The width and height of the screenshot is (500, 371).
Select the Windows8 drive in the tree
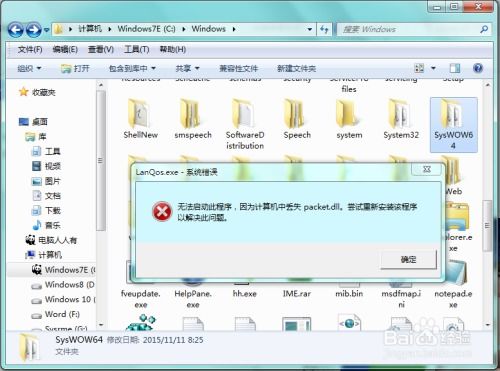tap(63, 285)
